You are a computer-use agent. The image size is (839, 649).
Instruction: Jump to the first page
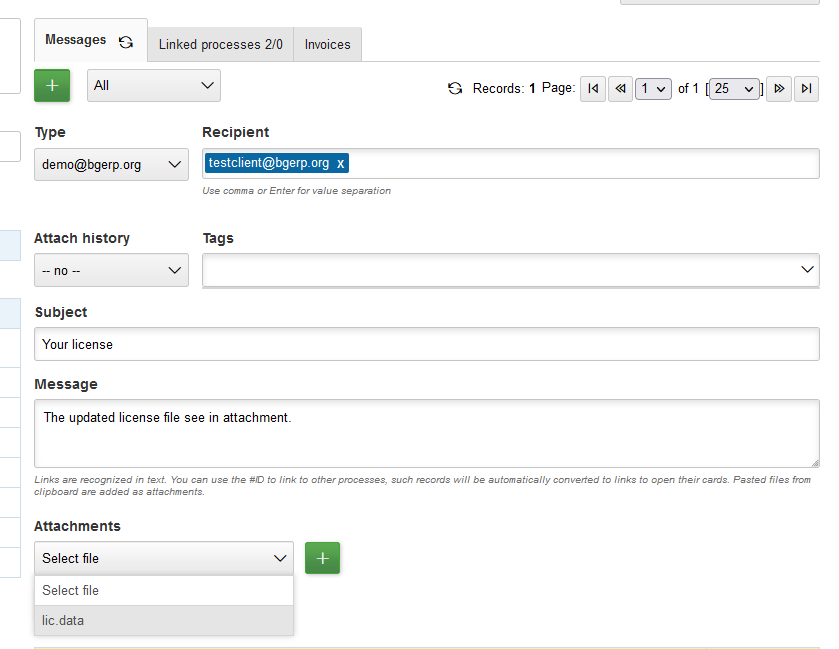click(592, 88)
